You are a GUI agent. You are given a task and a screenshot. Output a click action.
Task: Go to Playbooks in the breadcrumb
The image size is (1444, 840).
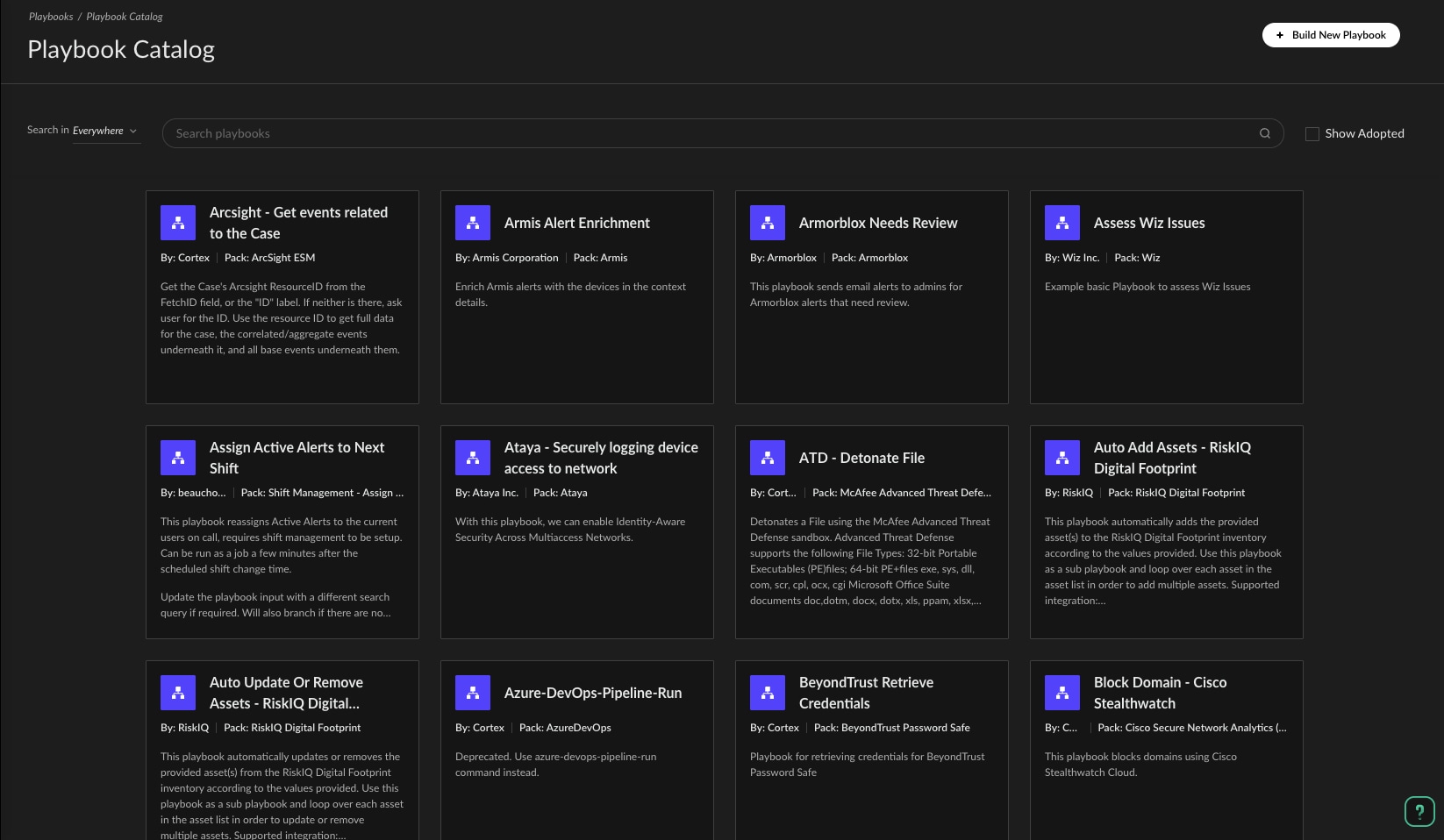[x=51, y=17]
